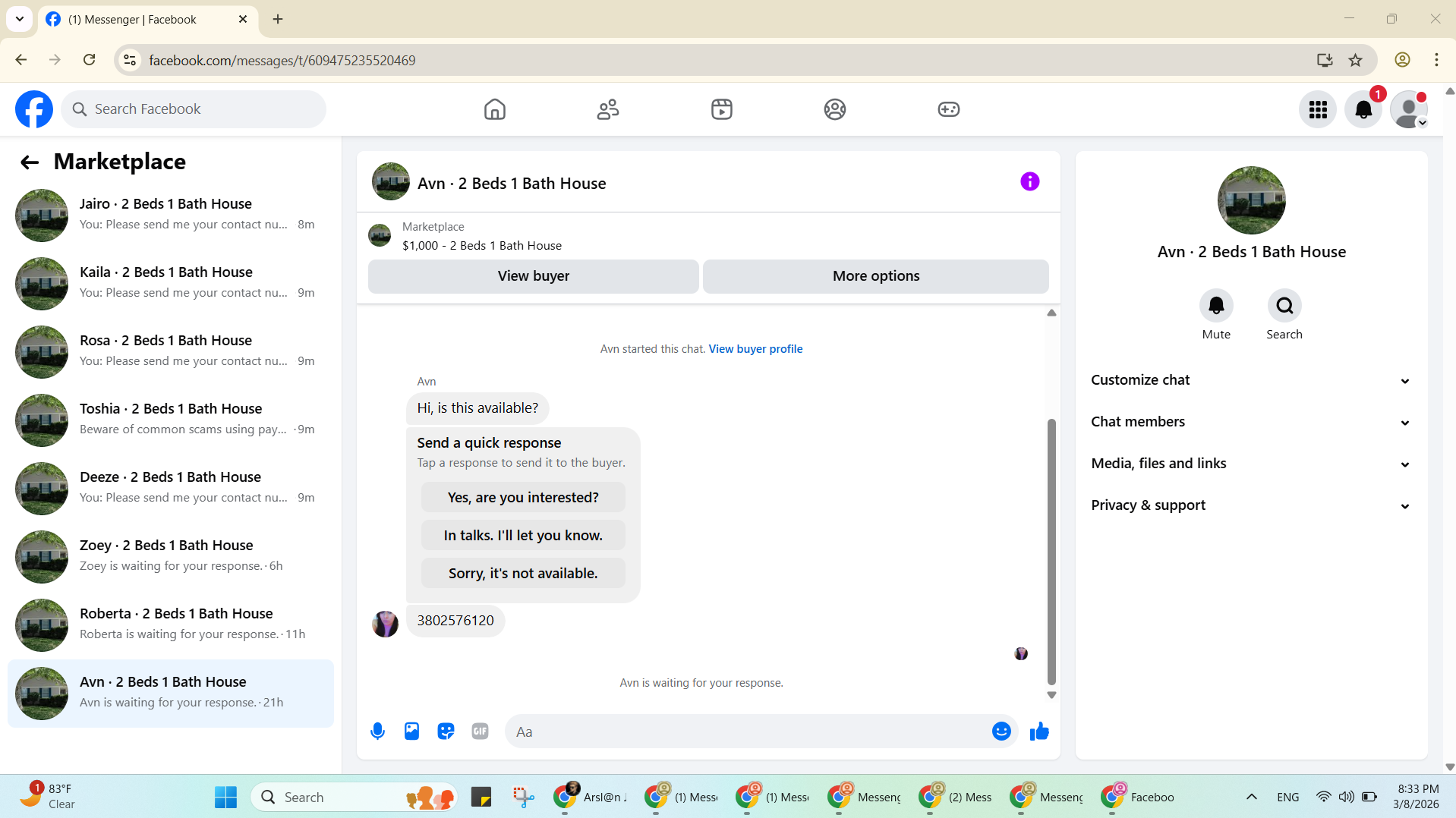Open Snipping Tool in taskbar
This screenshot has width=1456, height=818.
point(522,797)
